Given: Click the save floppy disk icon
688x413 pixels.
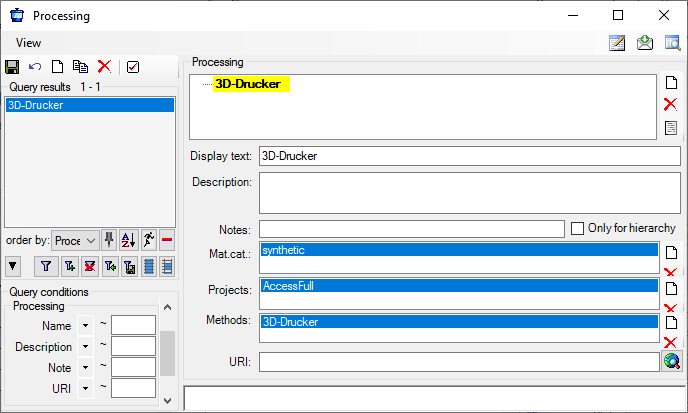Looking at the screenshot, I should (12, 66).
